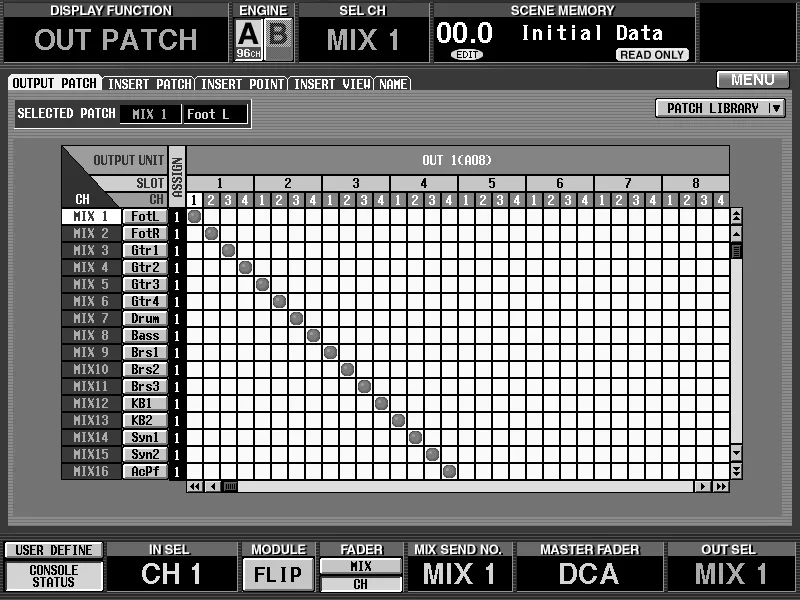This screenshot has height=600, width=800.
Task: Set fader mode to CH
Action: tap(361, 584)
